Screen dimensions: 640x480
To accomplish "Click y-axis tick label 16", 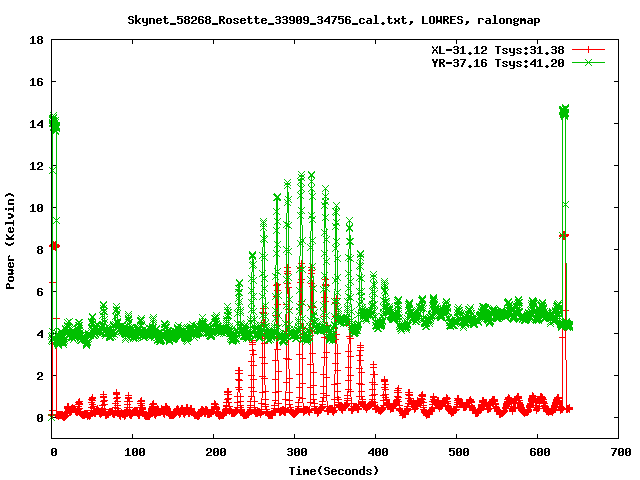I will [x=36, y=82].
